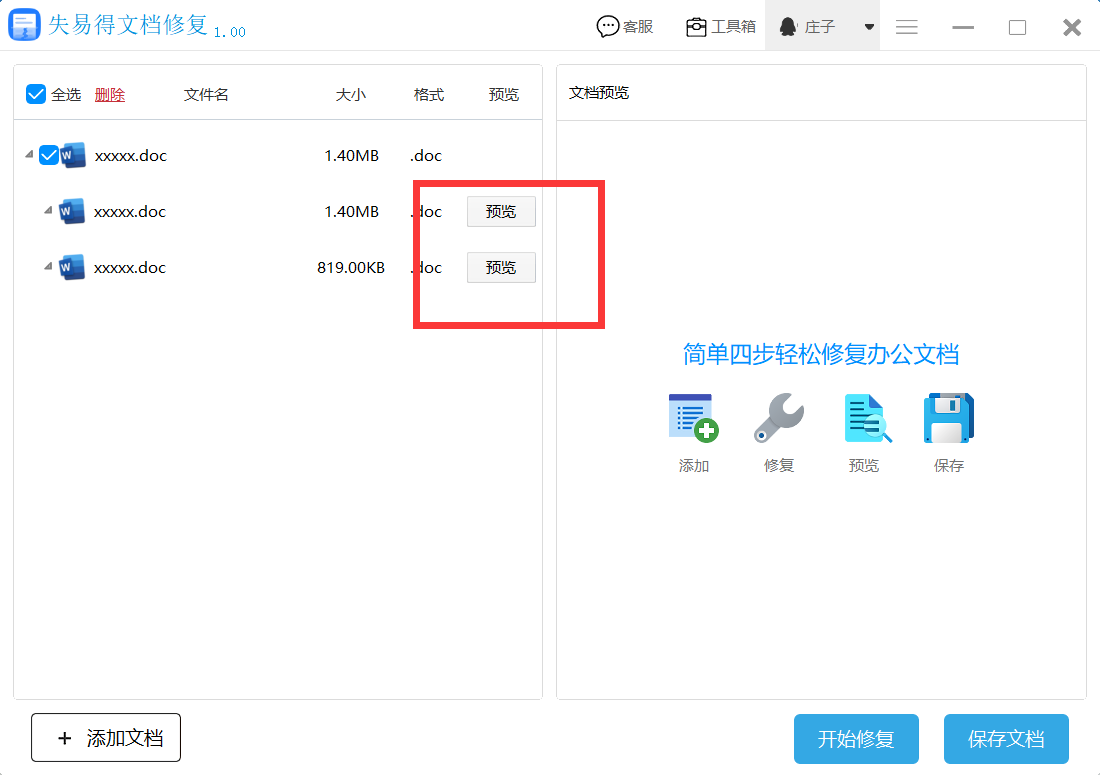Image resolution: width=1100 pixels, height=775 pixels.
Task: Click the app logo icon in title bar
Action: tap(24, 25)
